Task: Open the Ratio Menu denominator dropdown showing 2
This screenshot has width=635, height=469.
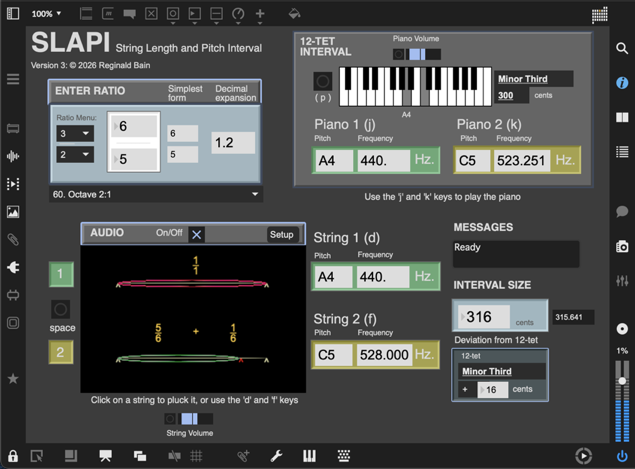Action: tap(73, 155)
